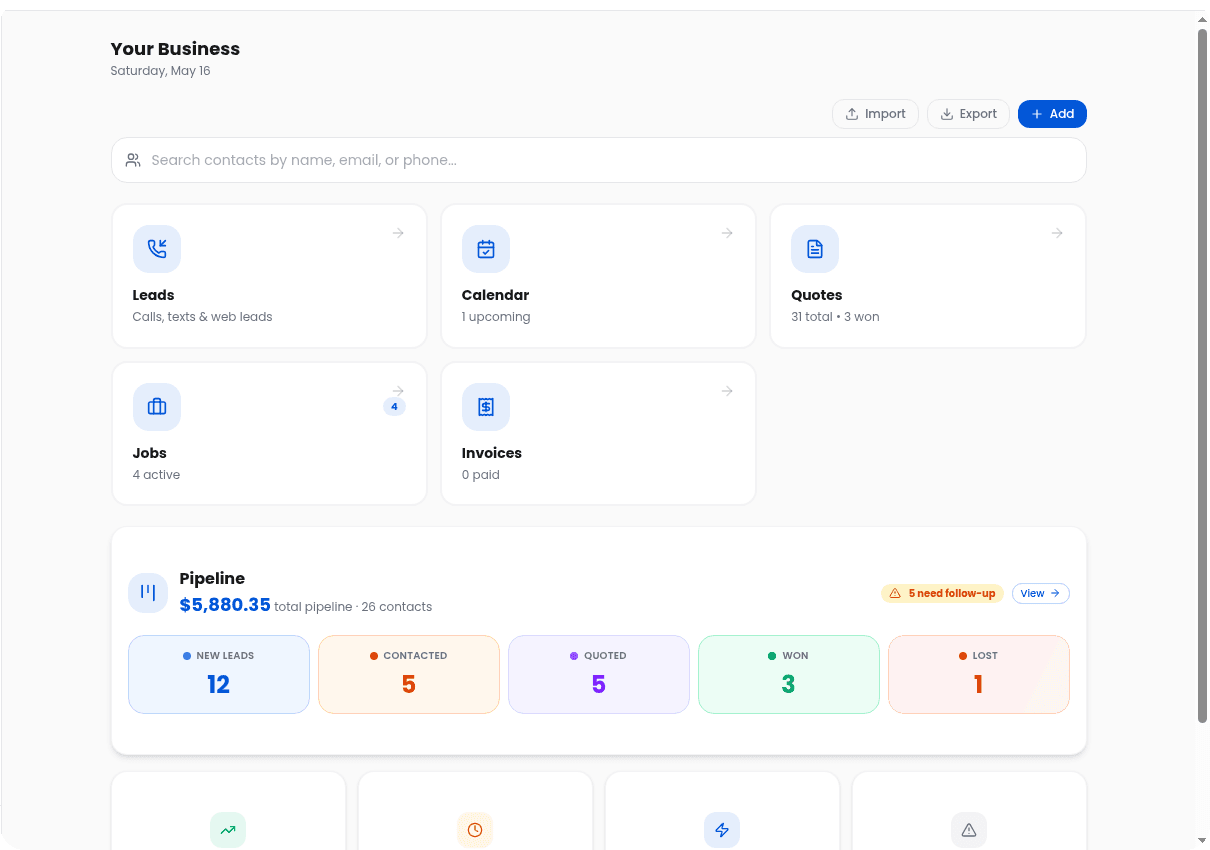Click the Your Business heading
Viewport: 1210px width, 850px height.
pos(175,49)
